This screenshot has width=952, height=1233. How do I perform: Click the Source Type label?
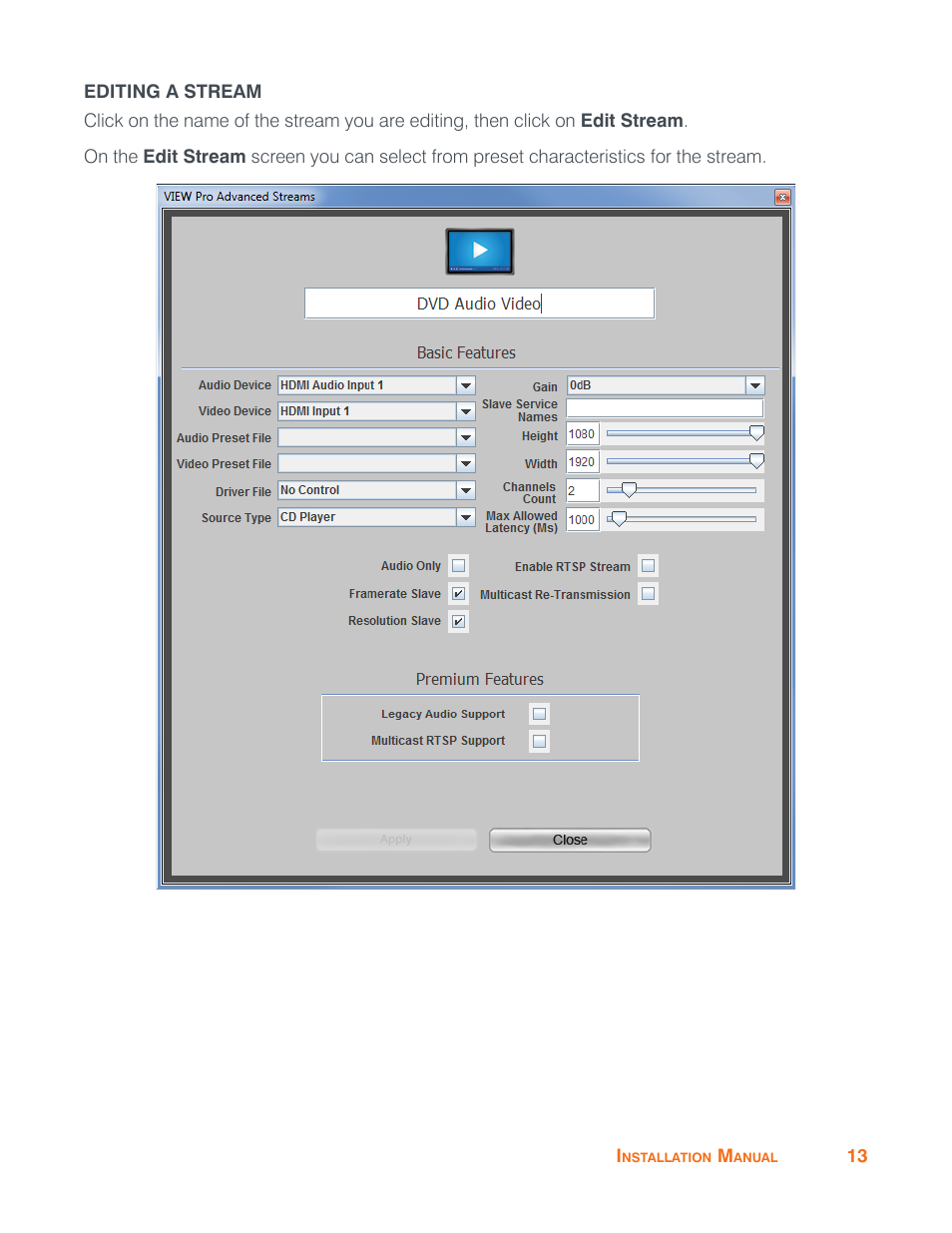(x=237, y=518)
